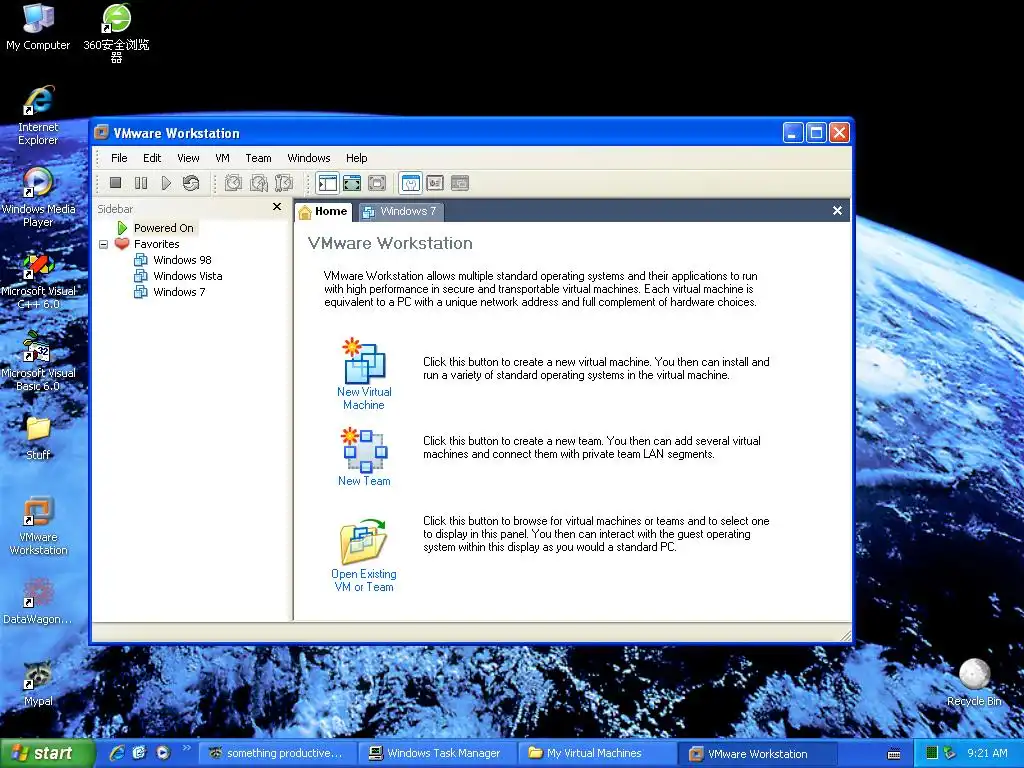Open the File menu
The width and height of the screenshot is (1024, 768).
point(119,158)
